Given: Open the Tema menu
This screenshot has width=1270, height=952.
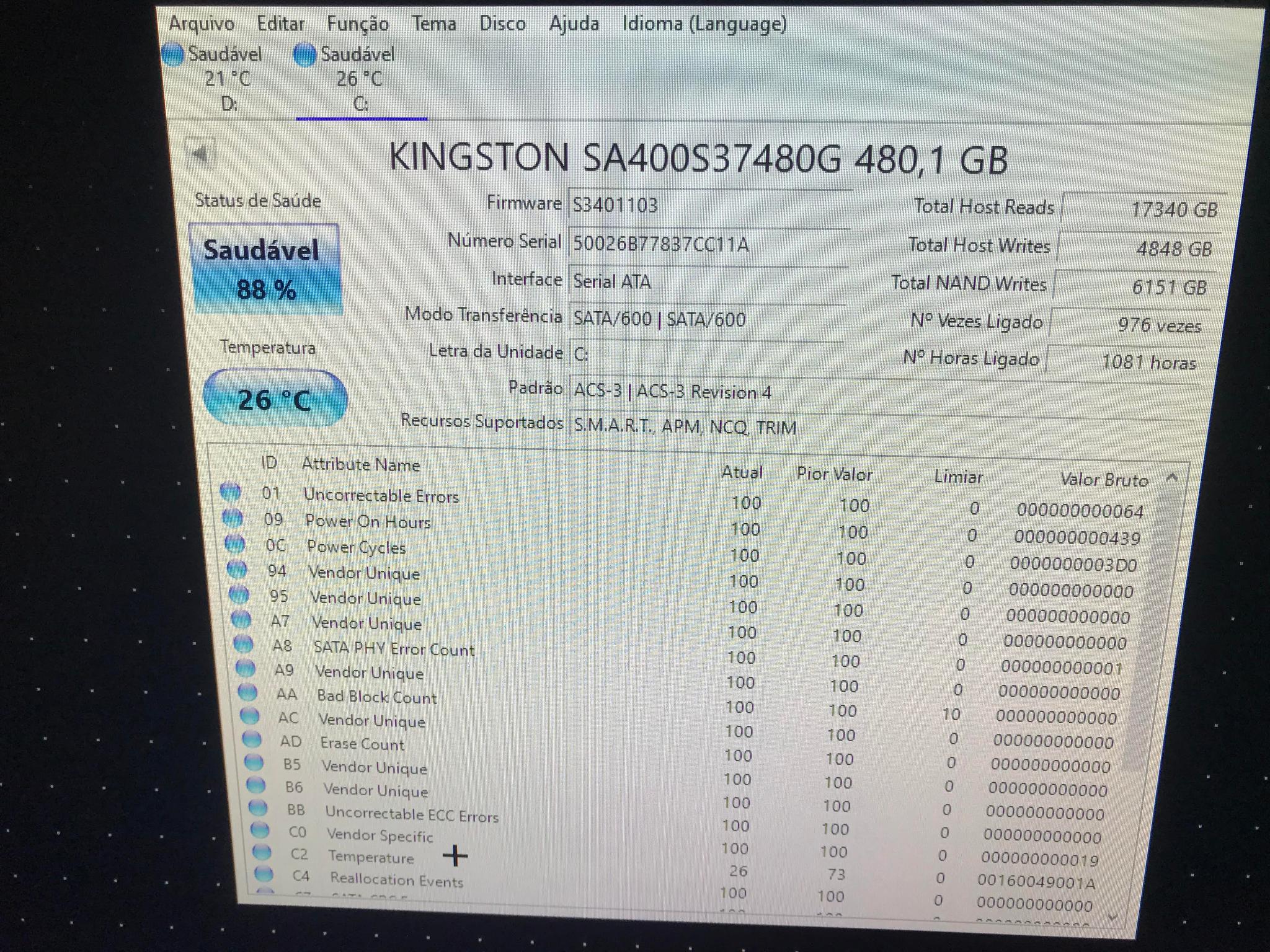Looking at the screenshot, I should pyautogui.click(x=434, y=24).
